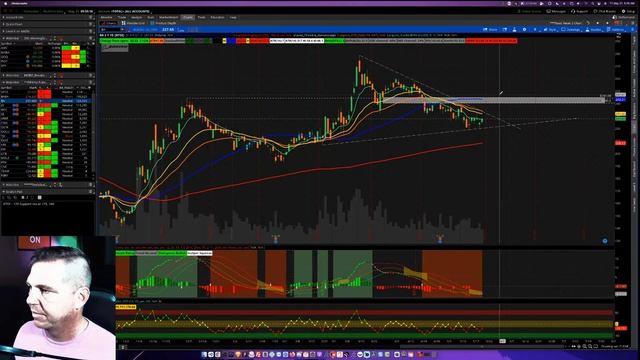
Task: Toggle OnDemand mode
Action: pyautogui.click(x=624, y=18)
